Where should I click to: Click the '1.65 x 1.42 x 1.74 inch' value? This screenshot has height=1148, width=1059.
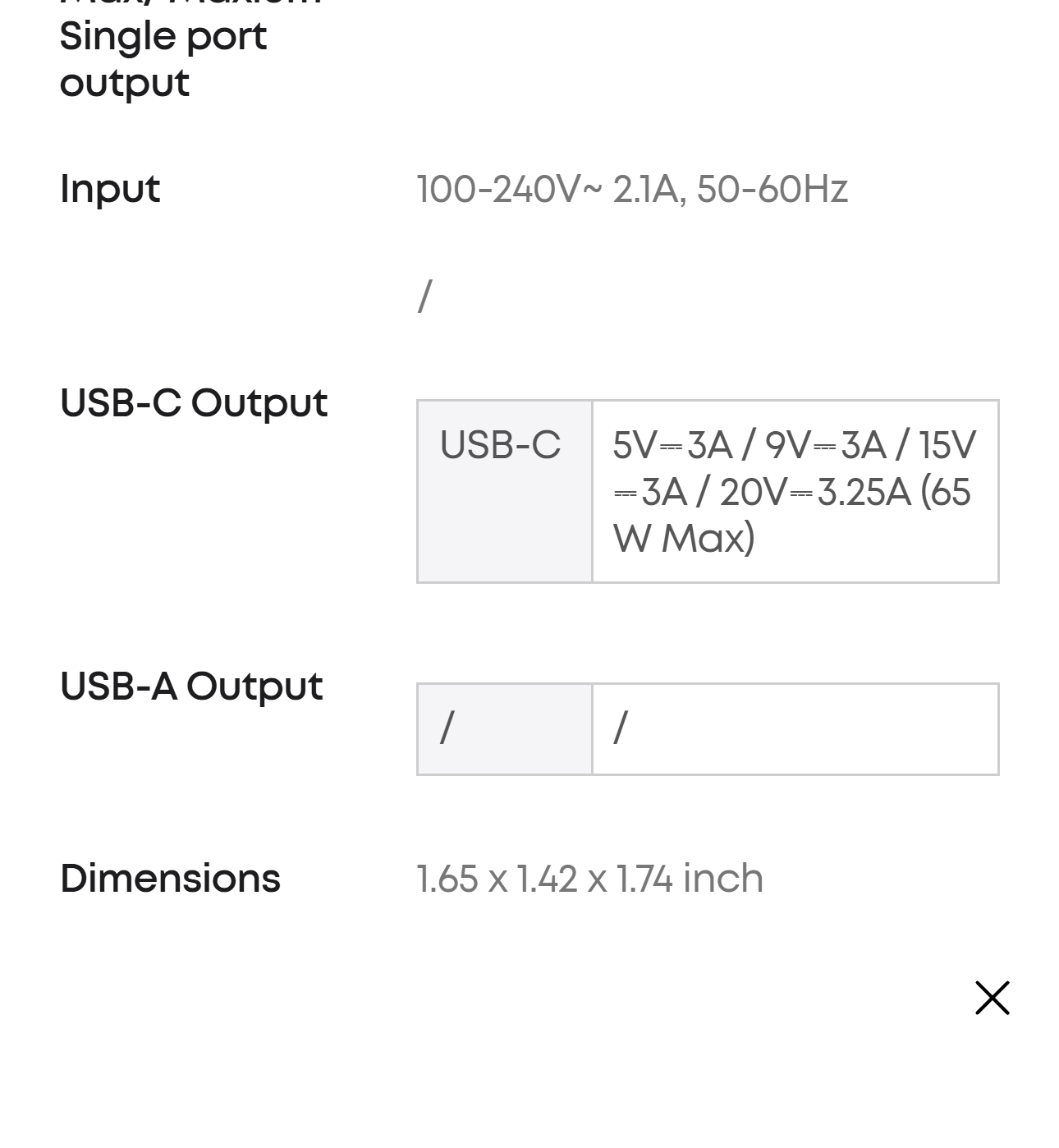pyautogui.click(x=589, y=879)
